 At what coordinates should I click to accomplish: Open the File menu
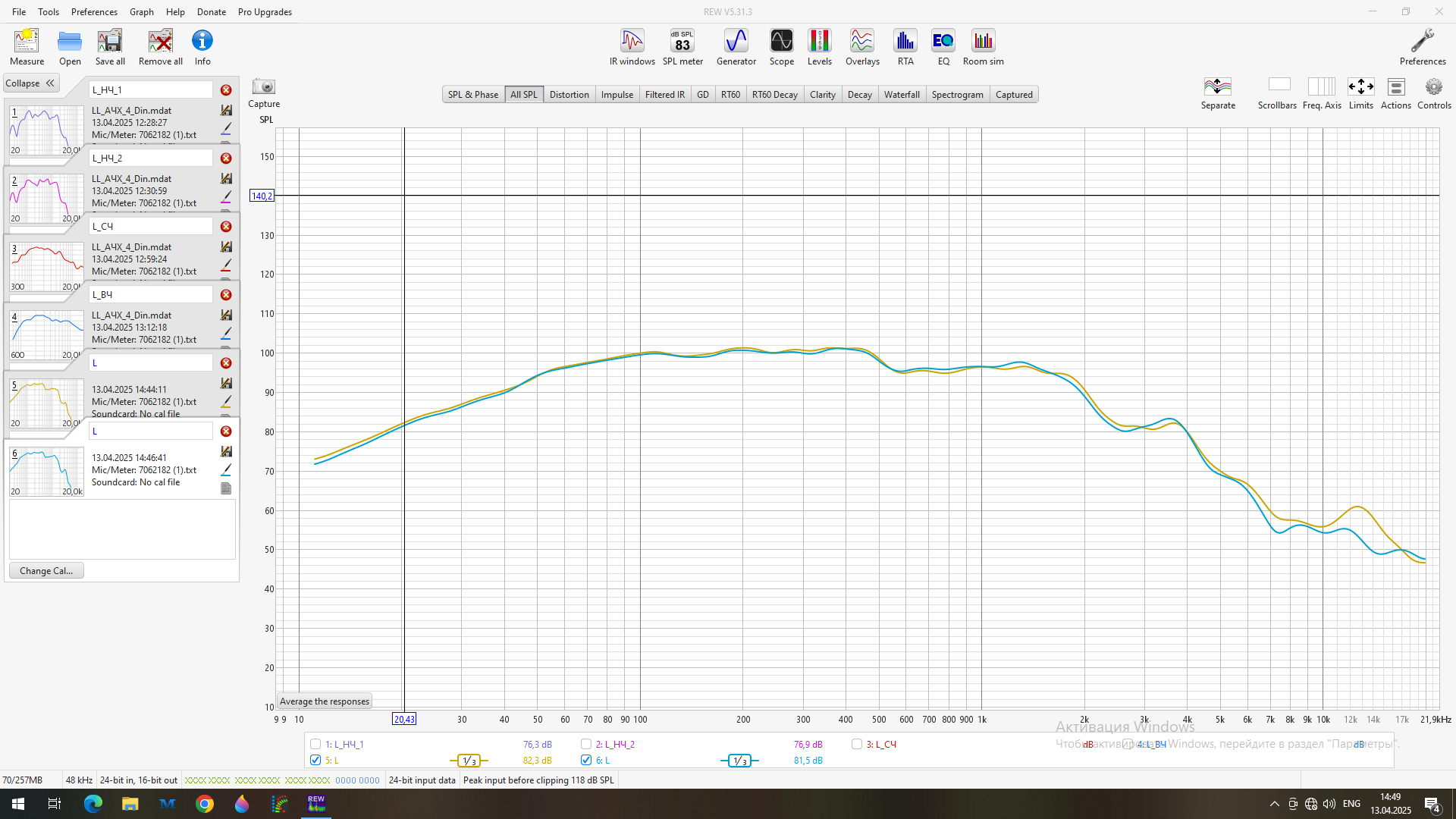point(19,12)
